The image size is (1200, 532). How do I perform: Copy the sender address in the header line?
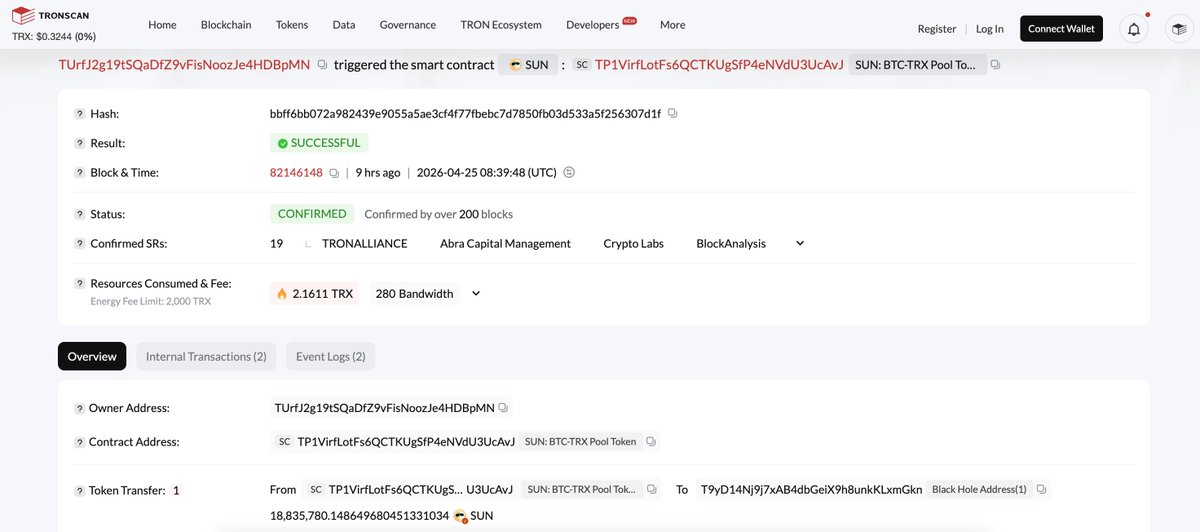[322, 65]
